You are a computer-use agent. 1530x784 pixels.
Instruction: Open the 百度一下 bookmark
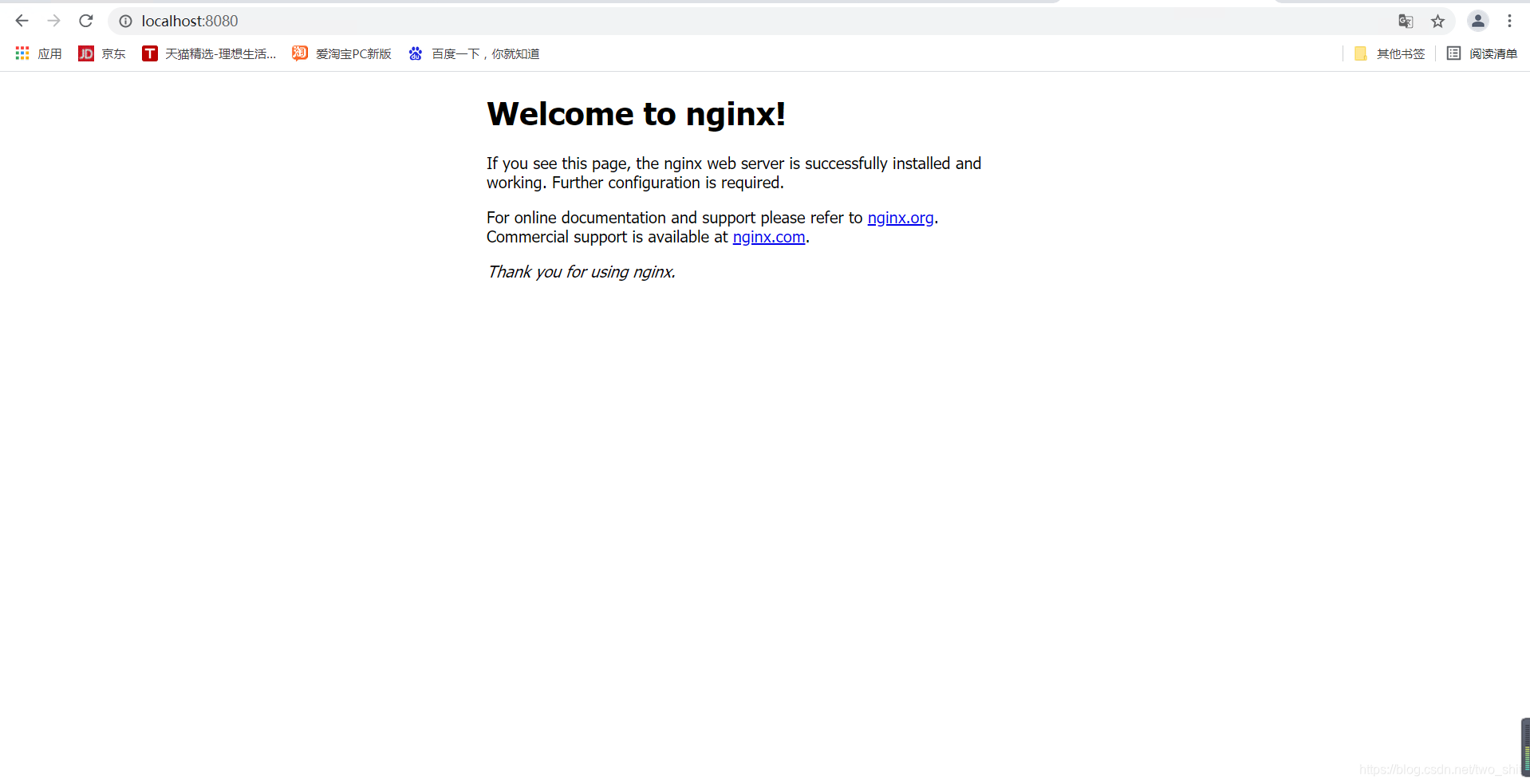coord(474,53)
